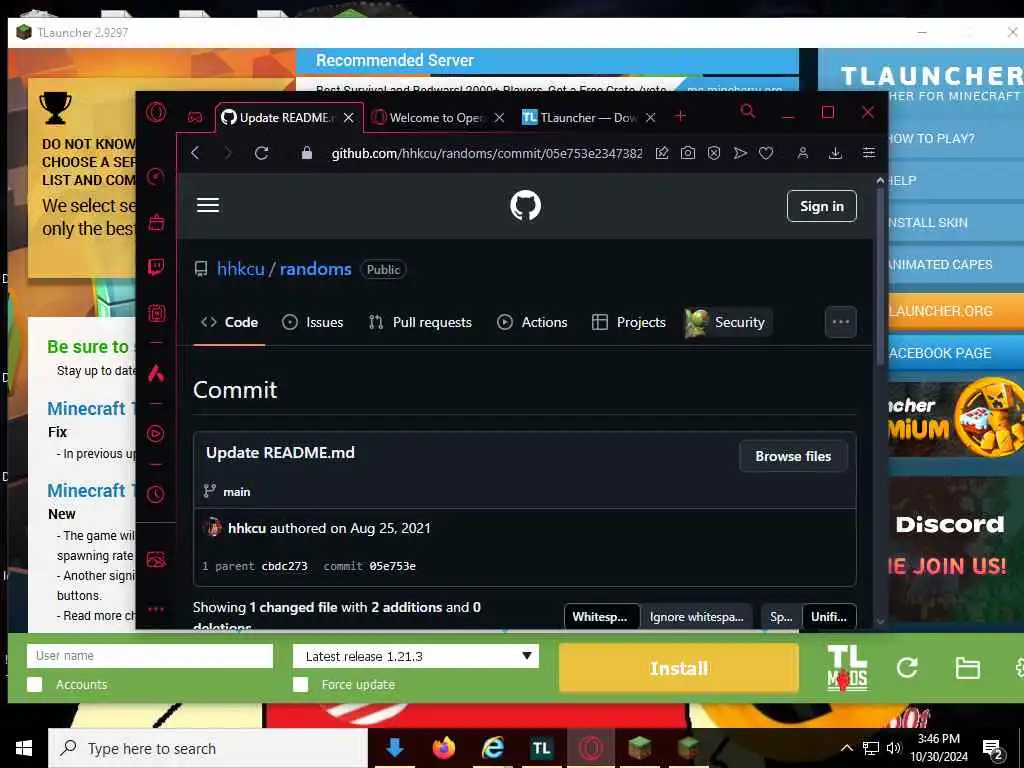This screenshot has width=1024, height=768.
Task: Open History clock sidebar icon
Action: (156, 494)
